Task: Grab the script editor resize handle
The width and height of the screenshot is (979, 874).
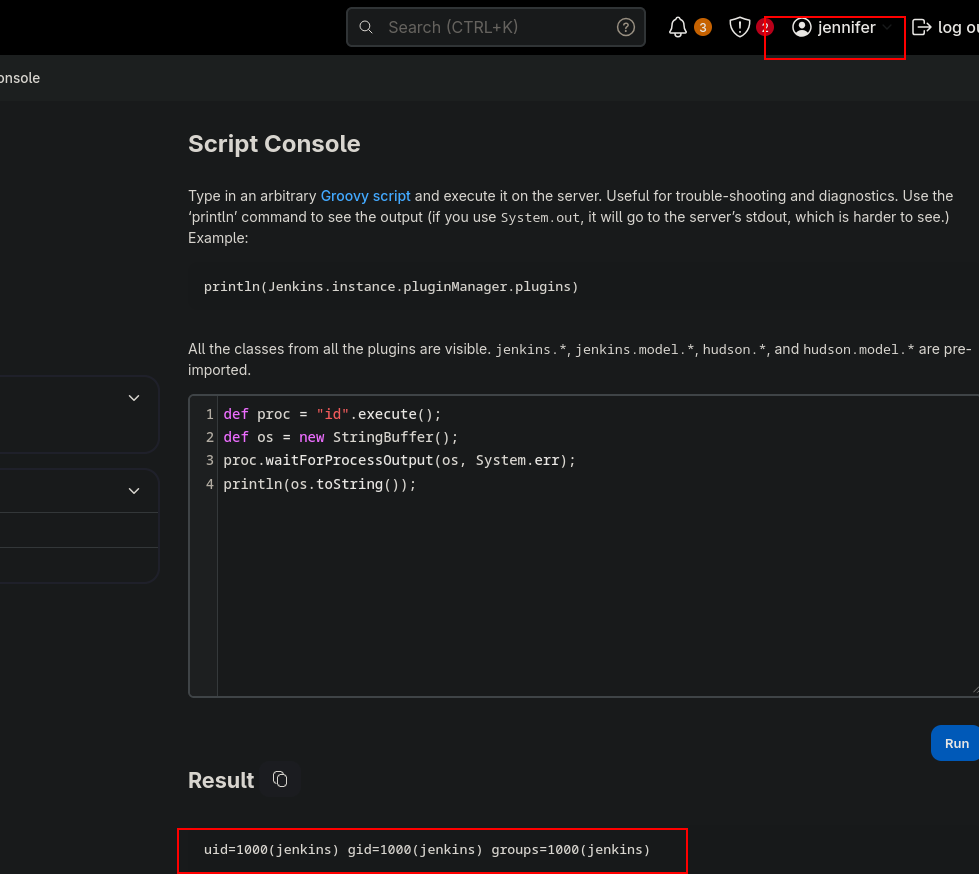Action: pyautogui.click(x=974, y=690)
